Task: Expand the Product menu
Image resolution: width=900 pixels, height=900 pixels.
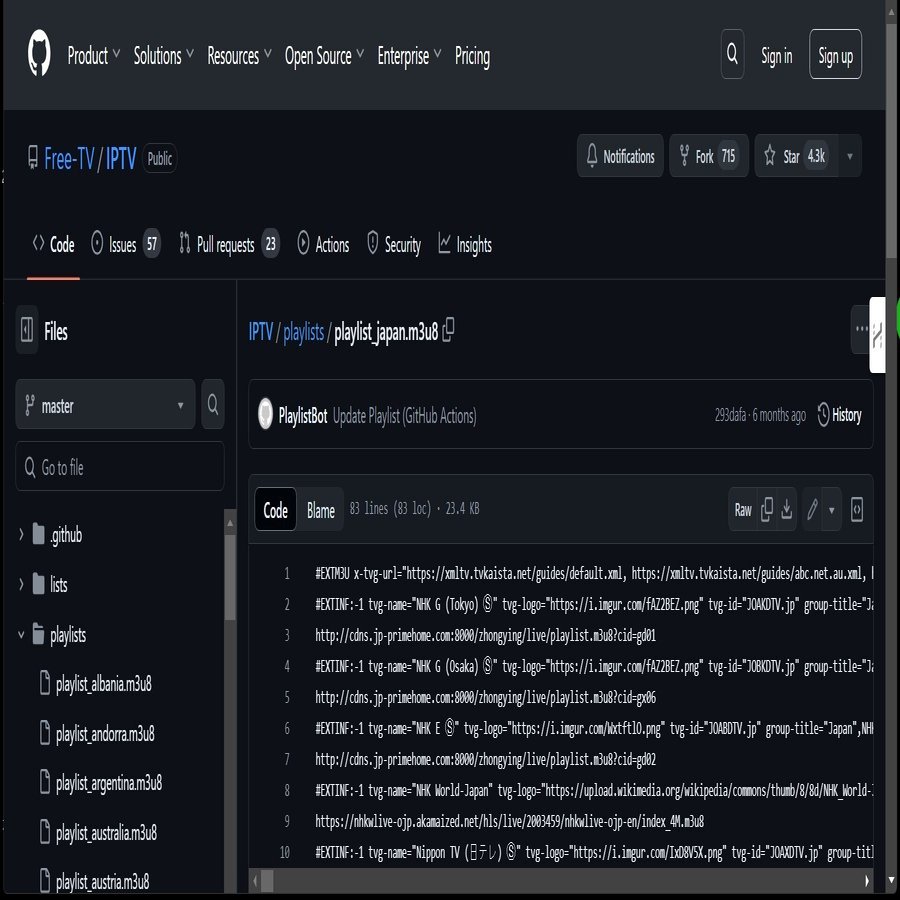Action: pyautogui.click(x=94, y=56)
